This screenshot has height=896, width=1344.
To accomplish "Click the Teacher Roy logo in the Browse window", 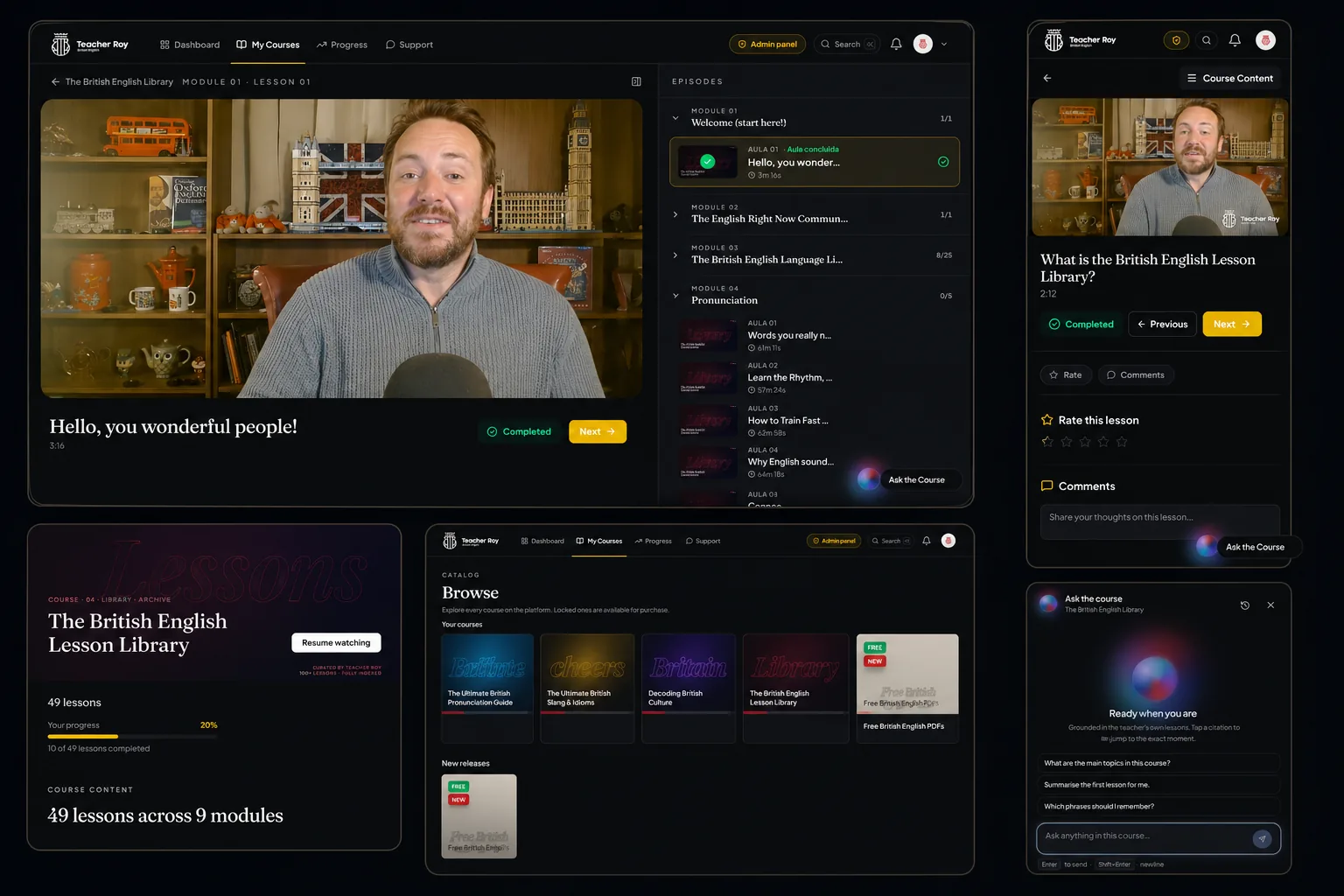I will pos(471,541).
